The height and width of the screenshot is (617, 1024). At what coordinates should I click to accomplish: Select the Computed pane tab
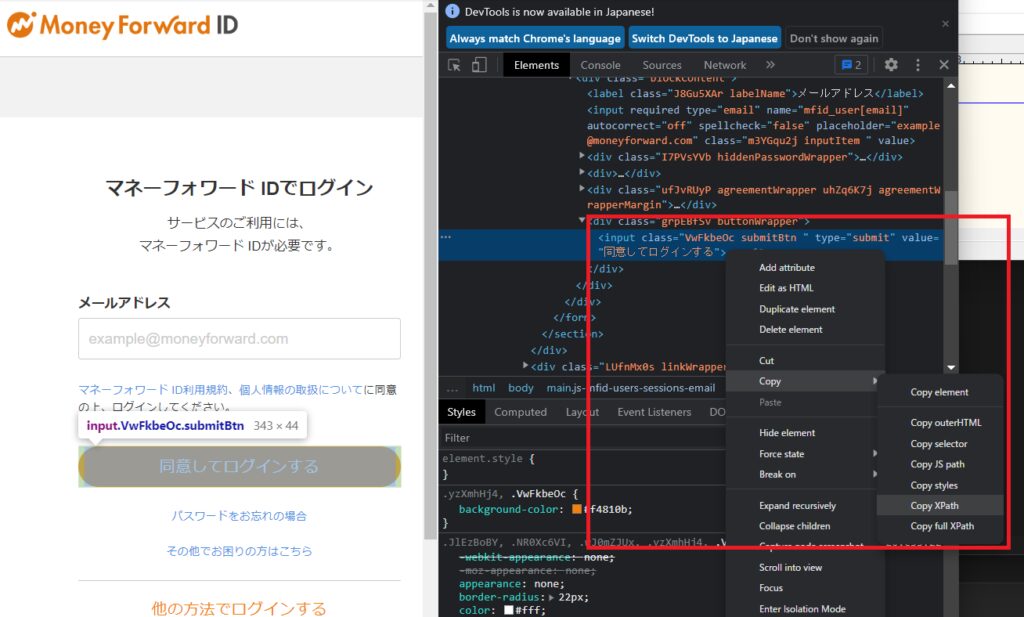(x=520, y=412)
